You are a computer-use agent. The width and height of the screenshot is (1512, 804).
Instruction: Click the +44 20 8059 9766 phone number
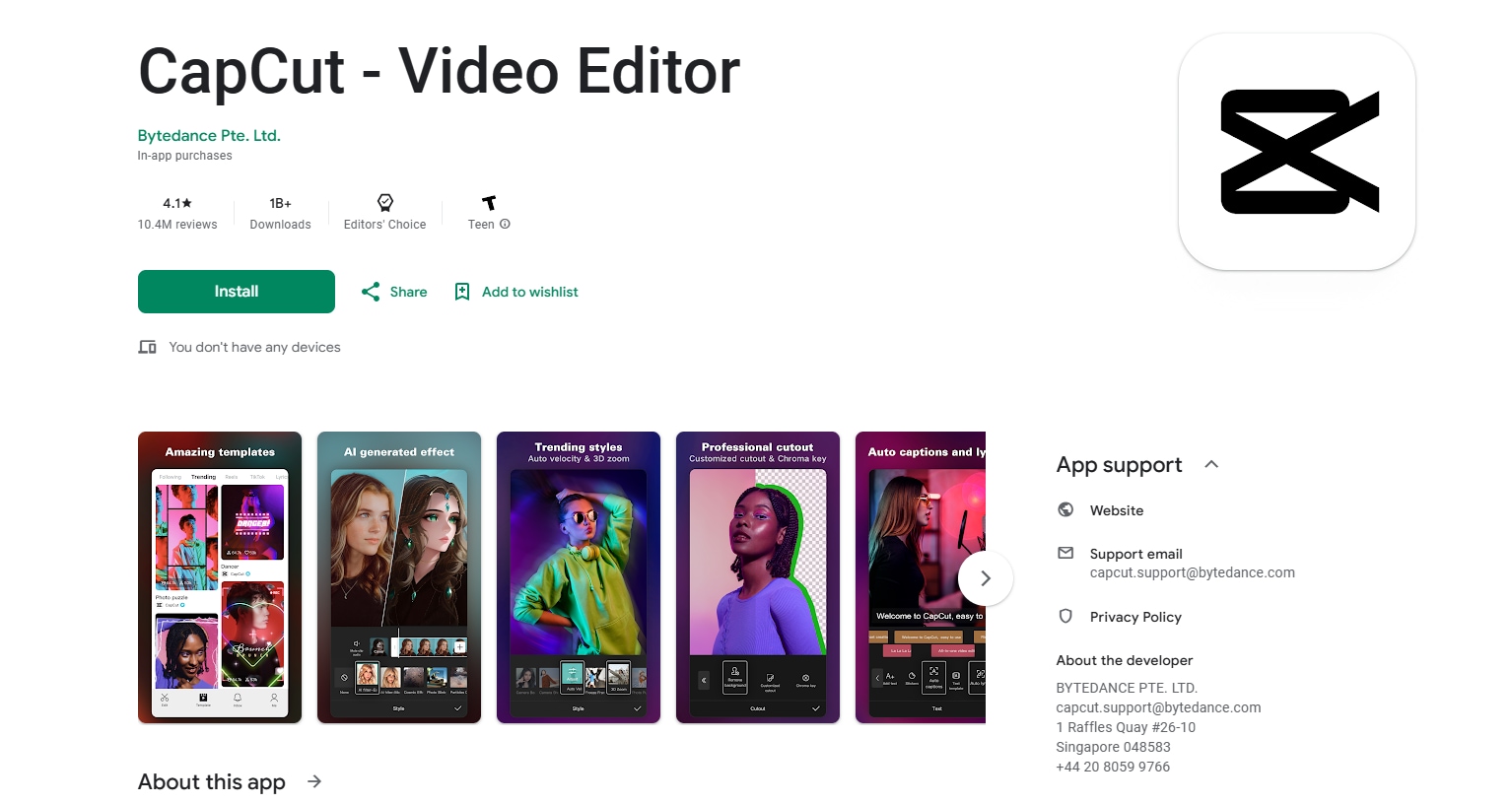click(1113, 767)
